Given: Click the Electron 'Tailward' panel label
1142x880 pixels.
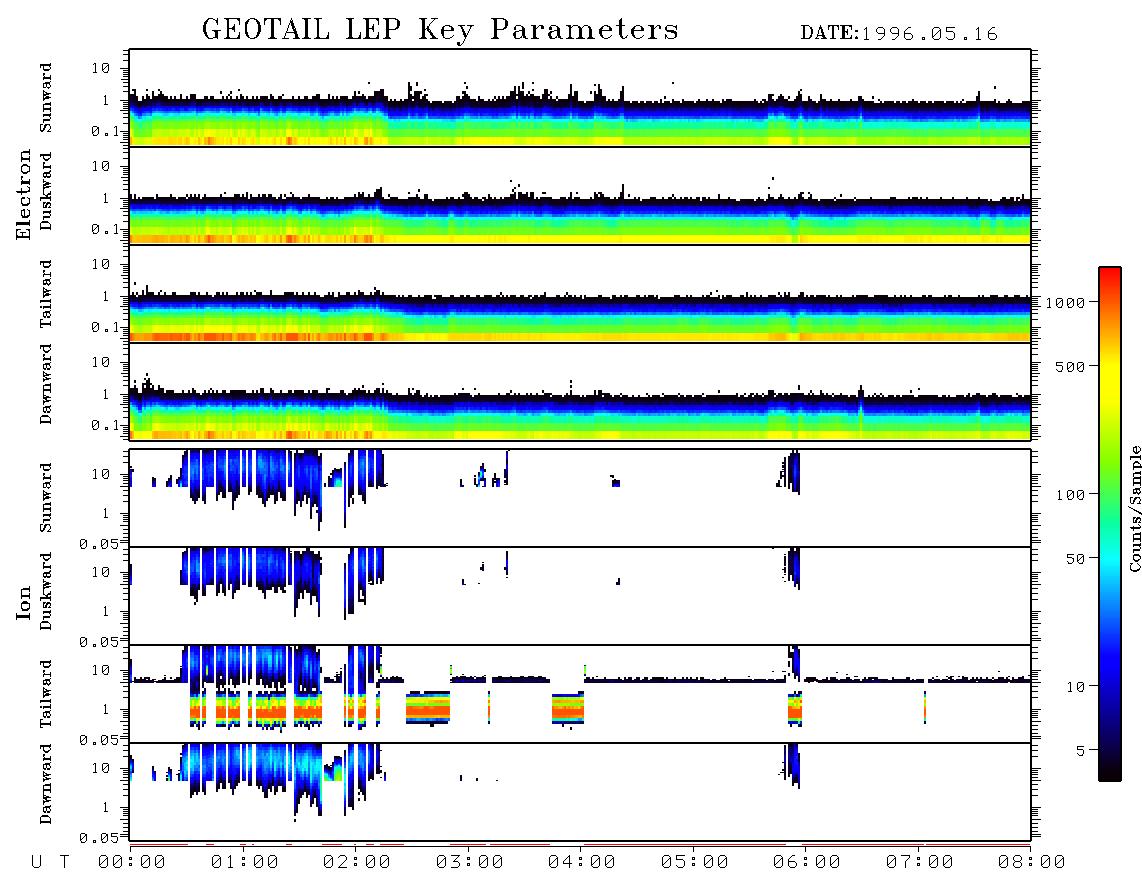Looking at the screenshot, I should tap(45, 294).
